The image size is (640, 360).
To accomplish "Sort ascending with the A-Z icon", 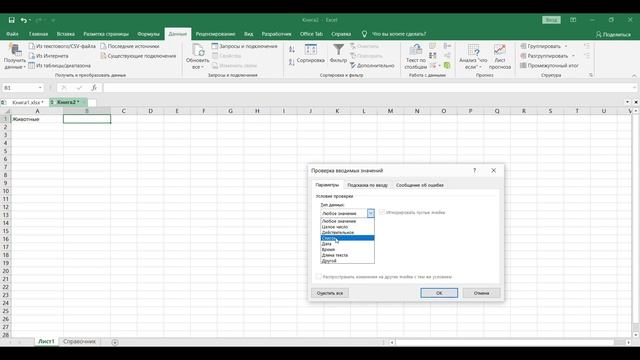I will 292,49.
